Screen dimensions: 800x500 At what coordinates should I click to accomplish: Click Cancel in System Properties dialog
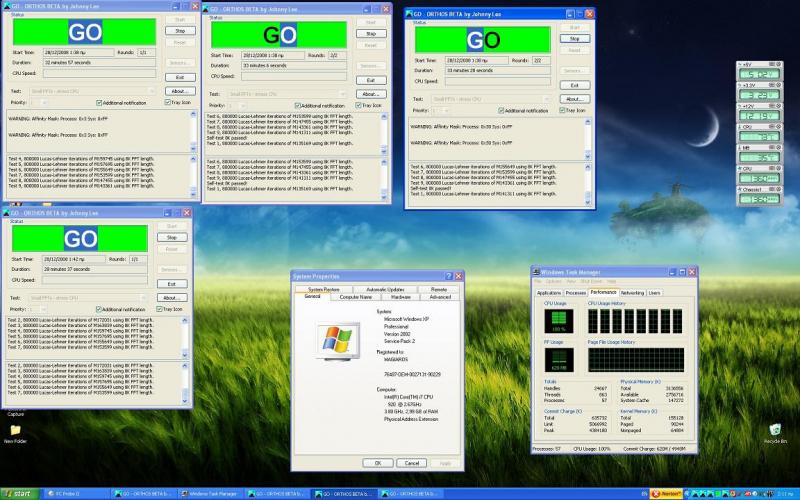click(x=411, y=463)
